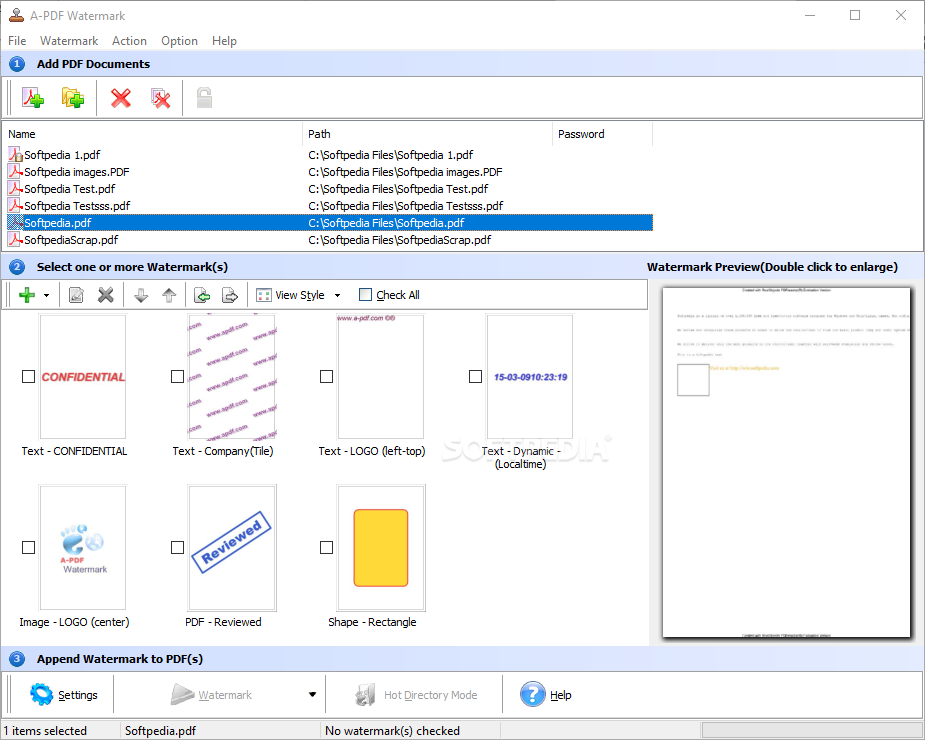Click the green plus add watermark icon
This screenshot has width=925, height=740.
click(27, 294)
